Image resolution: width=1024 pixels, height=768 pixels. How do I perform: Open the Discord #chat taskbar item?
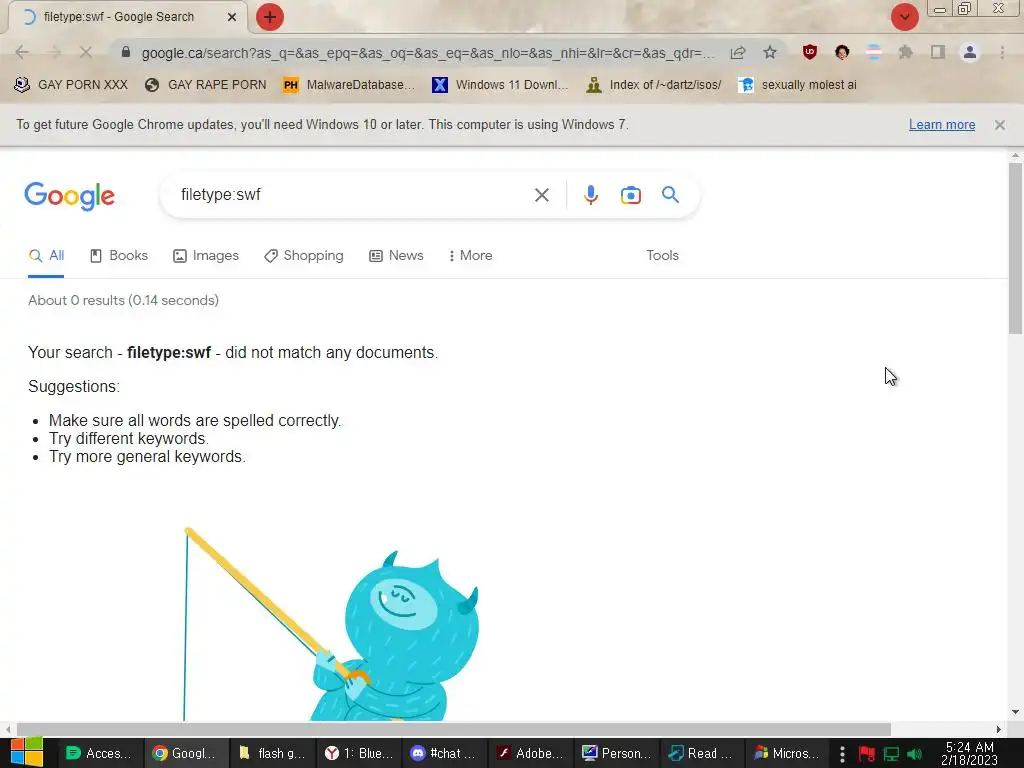(x=444, y=753)
